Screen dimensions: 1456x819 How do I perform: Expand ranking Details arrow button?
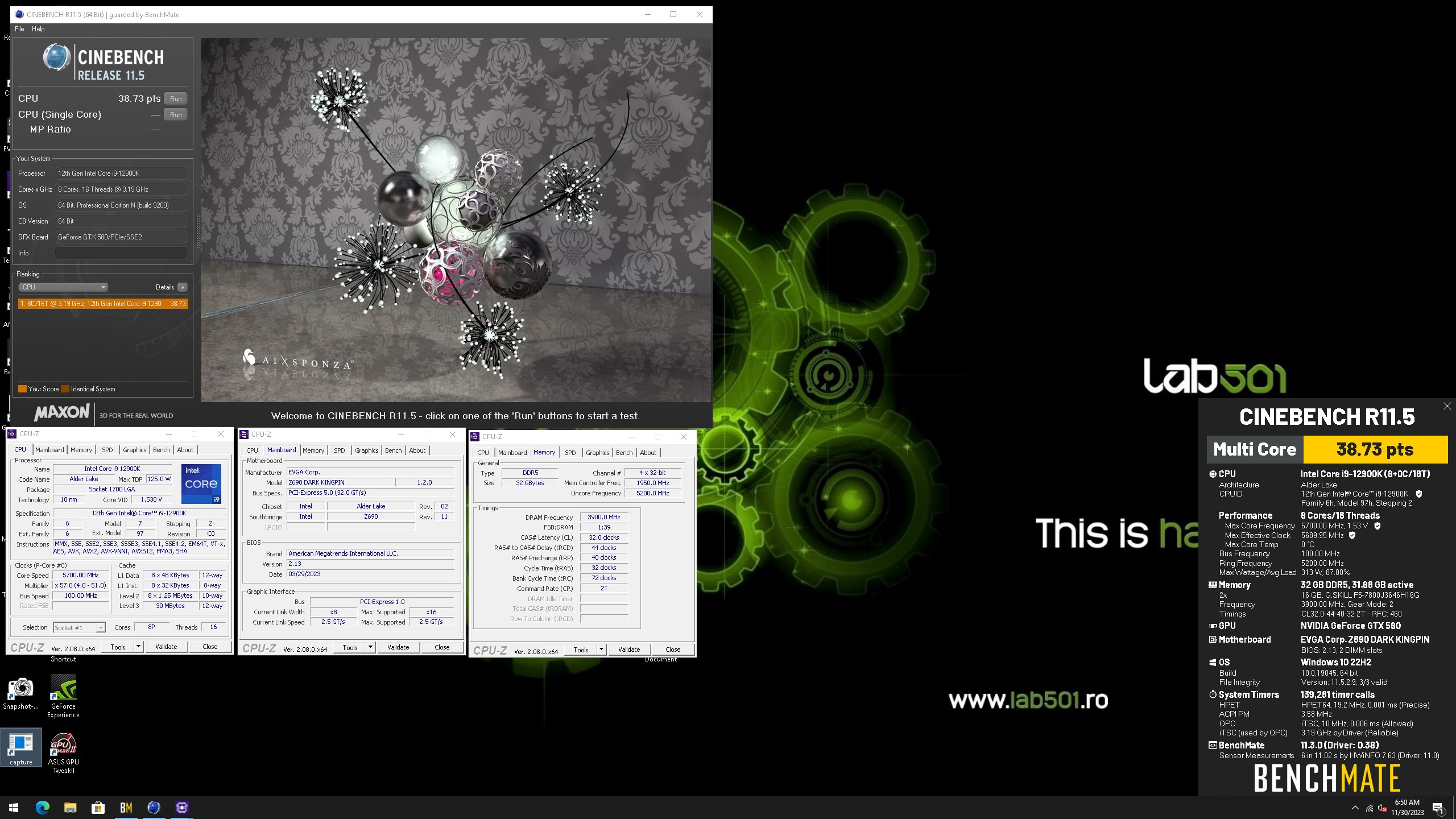(x=183, y=287)
